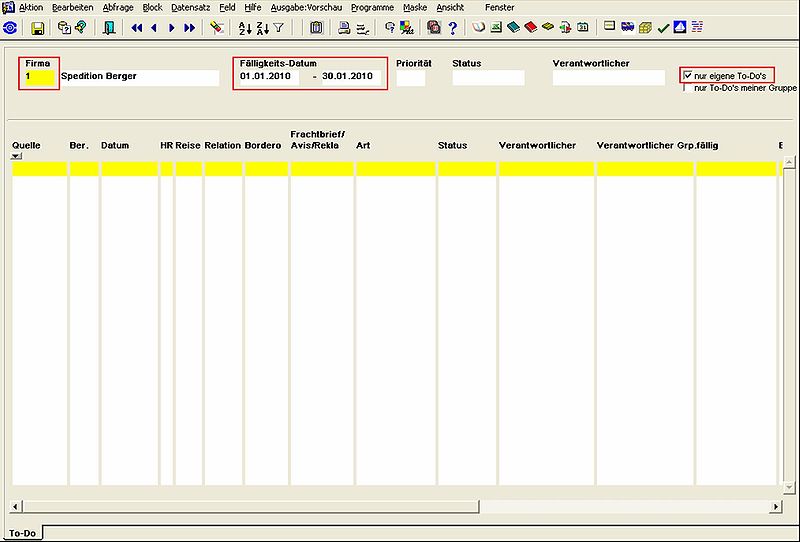Click the horizontal scrollbar right arrow
This screenshot has width=800, height=542.
tap(776, 507)
